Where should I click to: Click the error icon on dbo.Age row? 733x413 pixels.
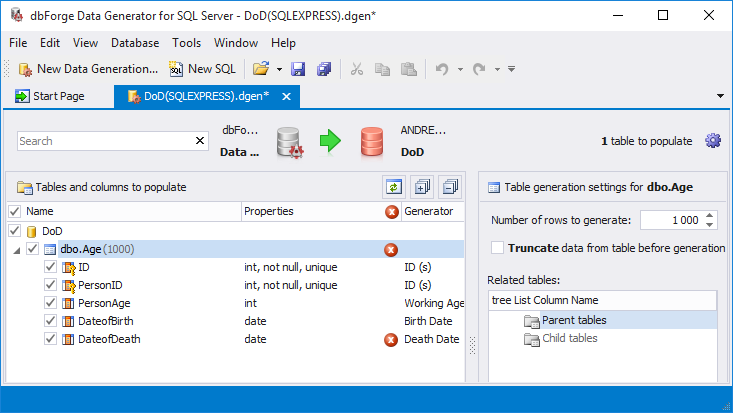point(391,250)
